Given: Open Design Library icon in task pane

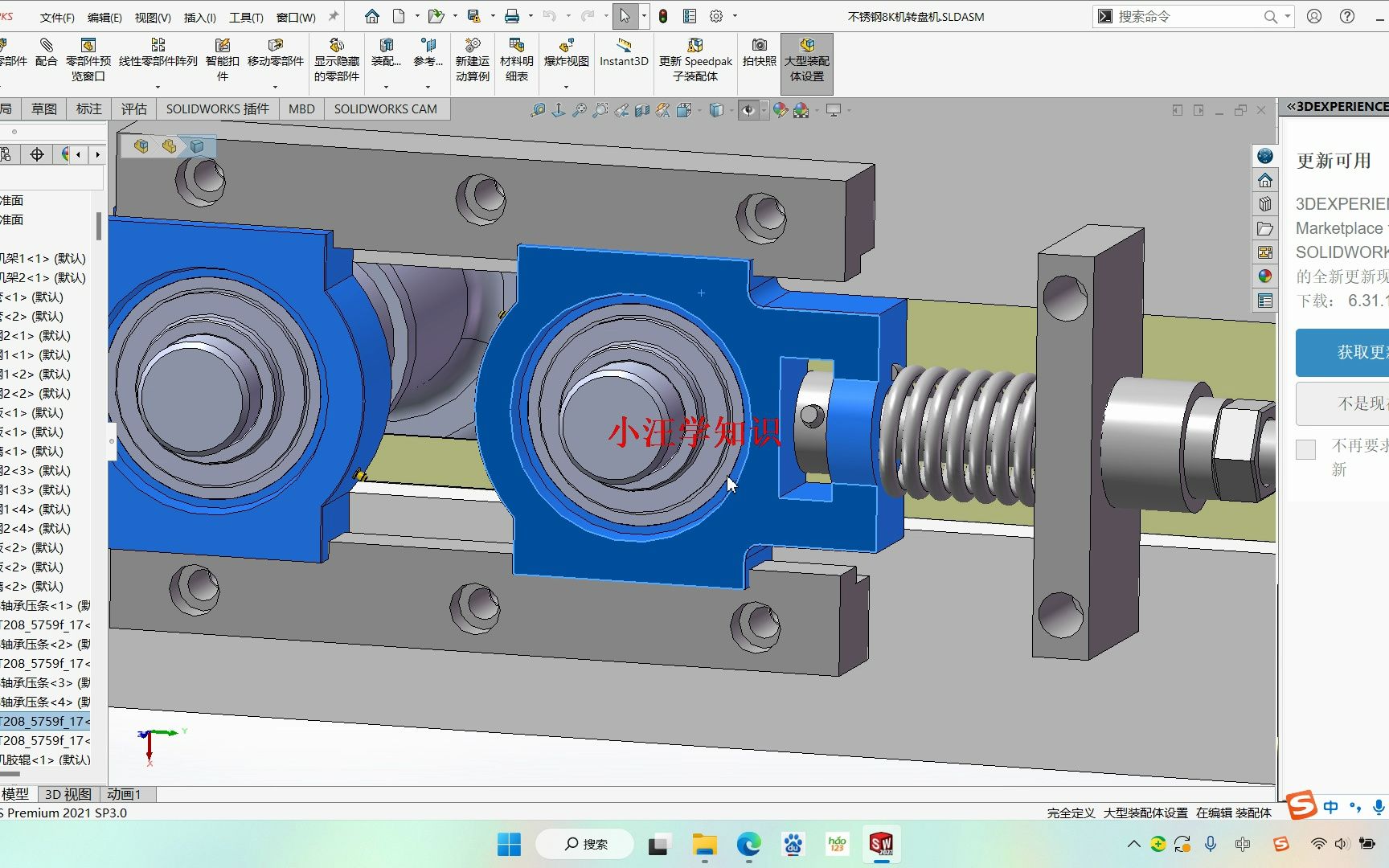Looking at the screenshot, I should pos(1265,204).
